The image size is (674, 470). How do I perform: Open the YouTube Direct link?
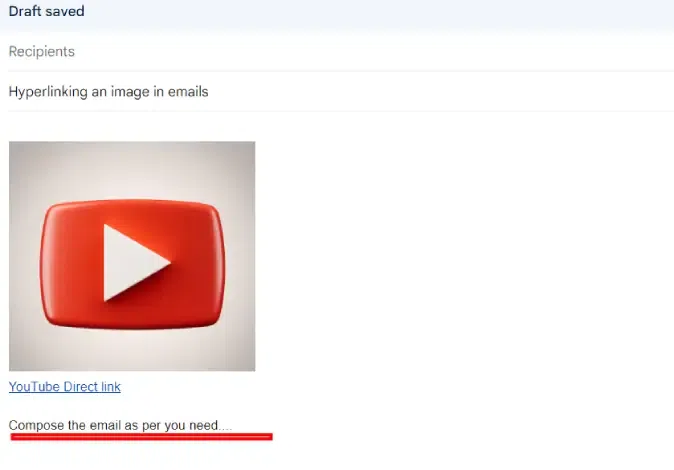[x=65, y=387]
